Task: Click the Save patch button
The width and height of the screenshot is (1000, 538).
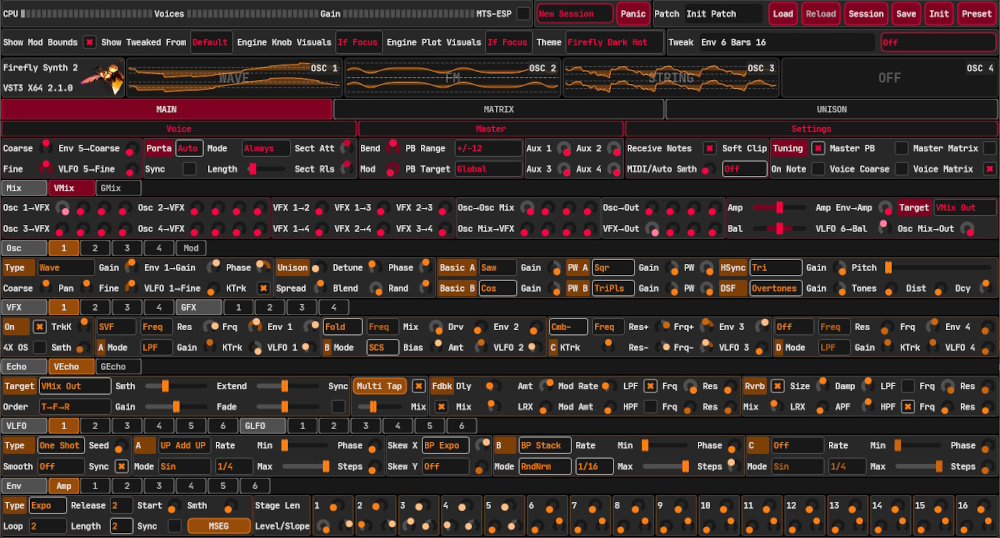Action: (x=906, y=13)
